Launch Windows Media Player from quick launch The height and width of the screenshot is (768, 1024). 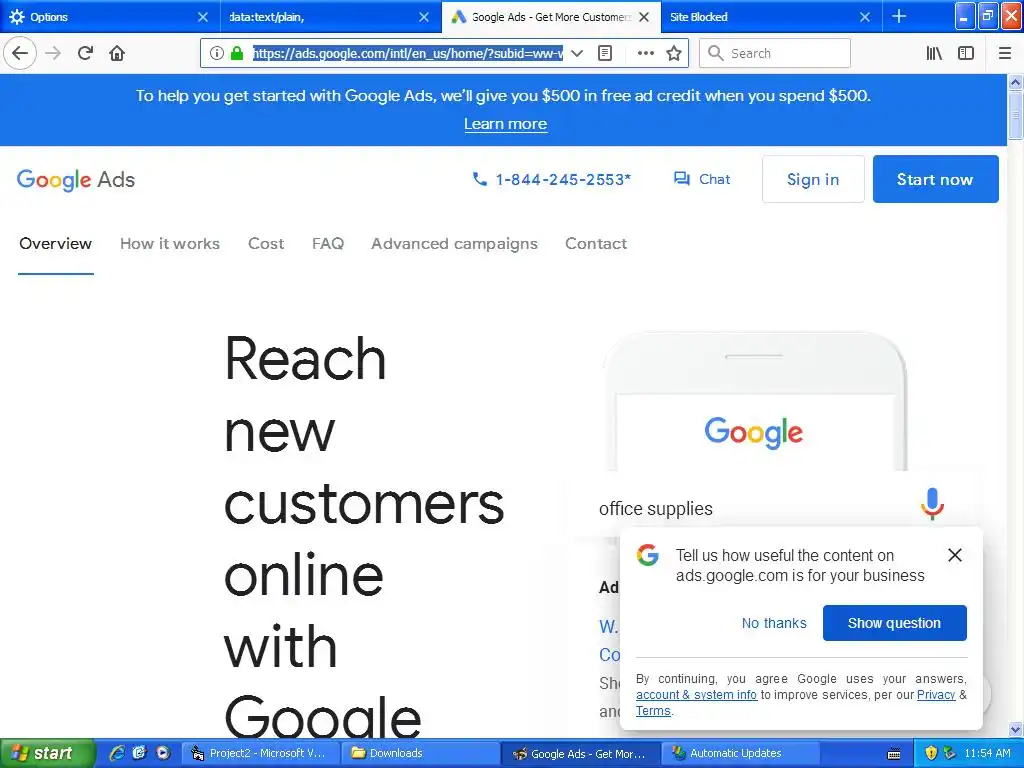click(x=163, y=753)
